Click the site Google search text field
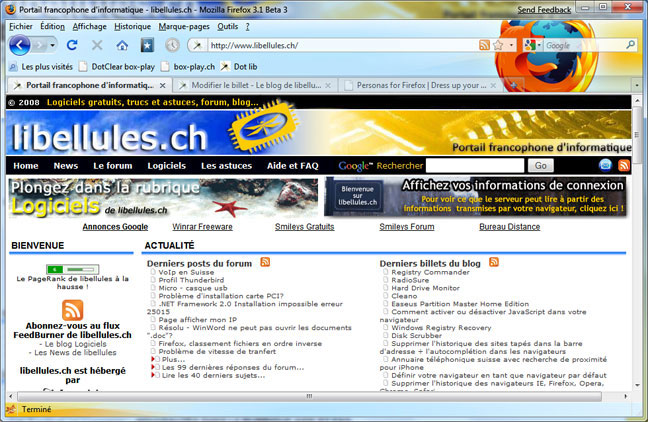 click(x=475, y=166)
